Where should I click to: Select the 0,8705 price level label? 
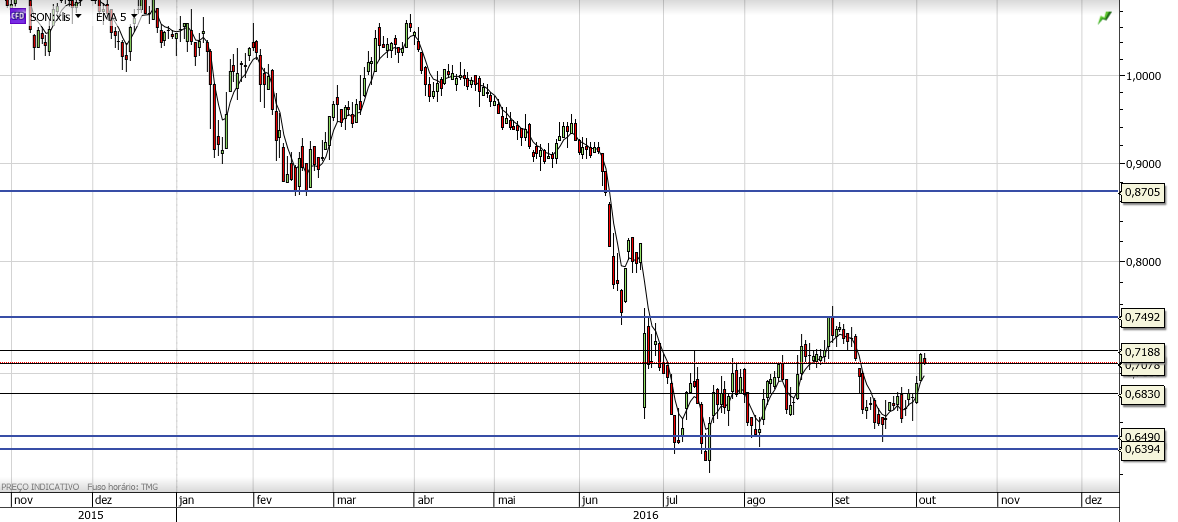(1143, 193)
